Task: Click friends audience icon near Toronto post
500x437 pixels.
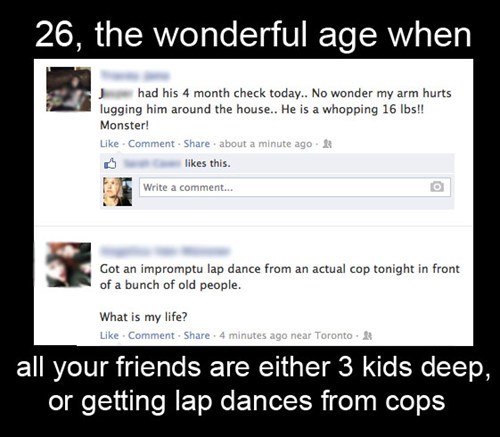Action: click(368, 335)
